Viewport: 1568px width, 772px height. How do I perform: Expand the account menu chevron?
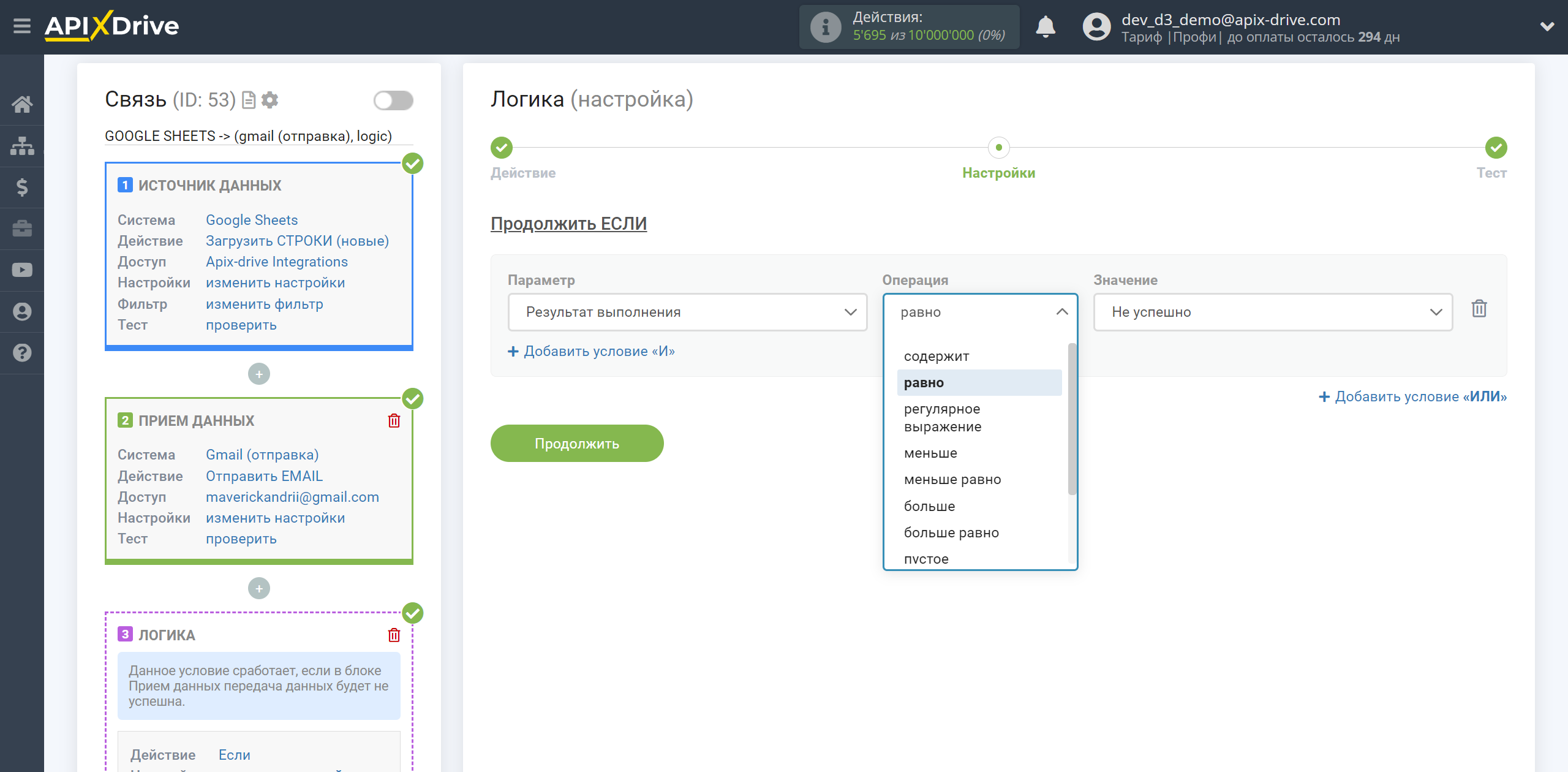click(x=1547, y=27)
